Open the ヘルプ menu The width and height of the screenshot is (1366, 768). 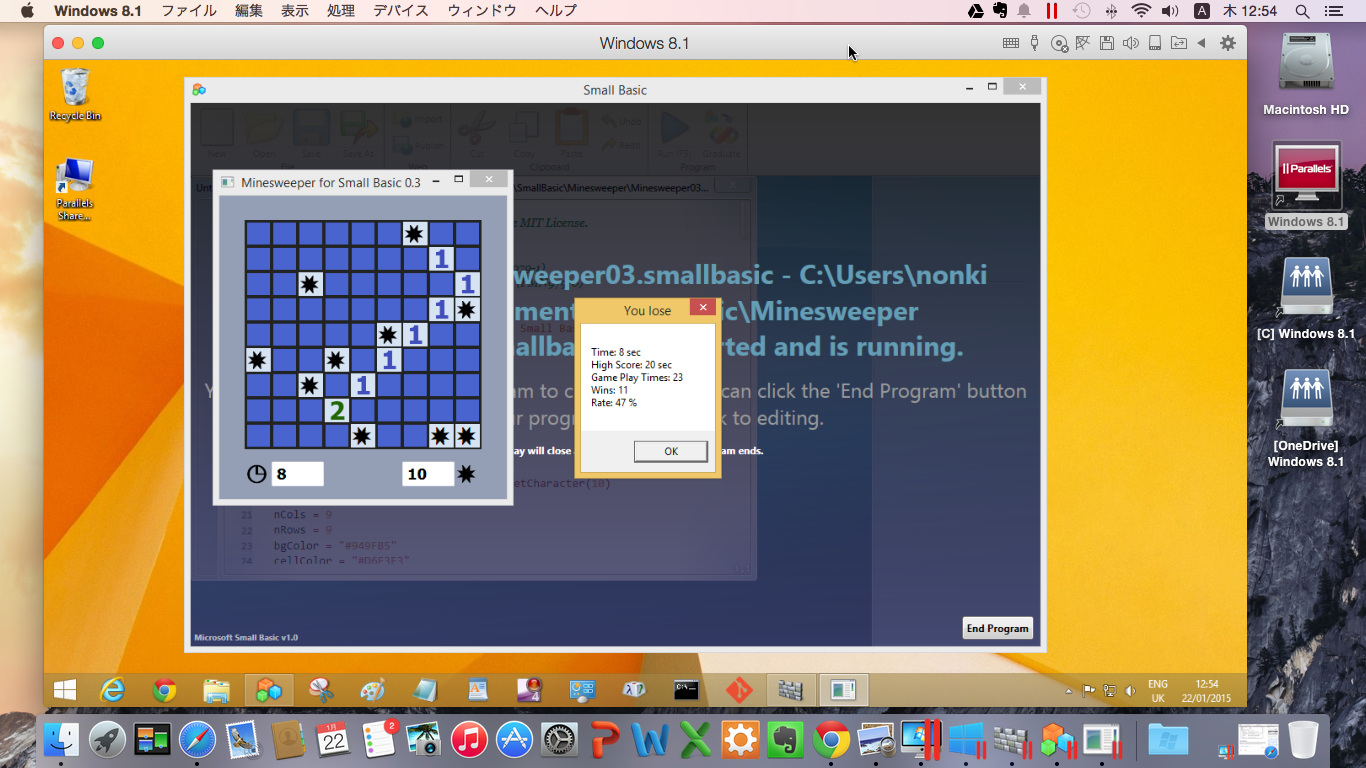pos(556,11)
